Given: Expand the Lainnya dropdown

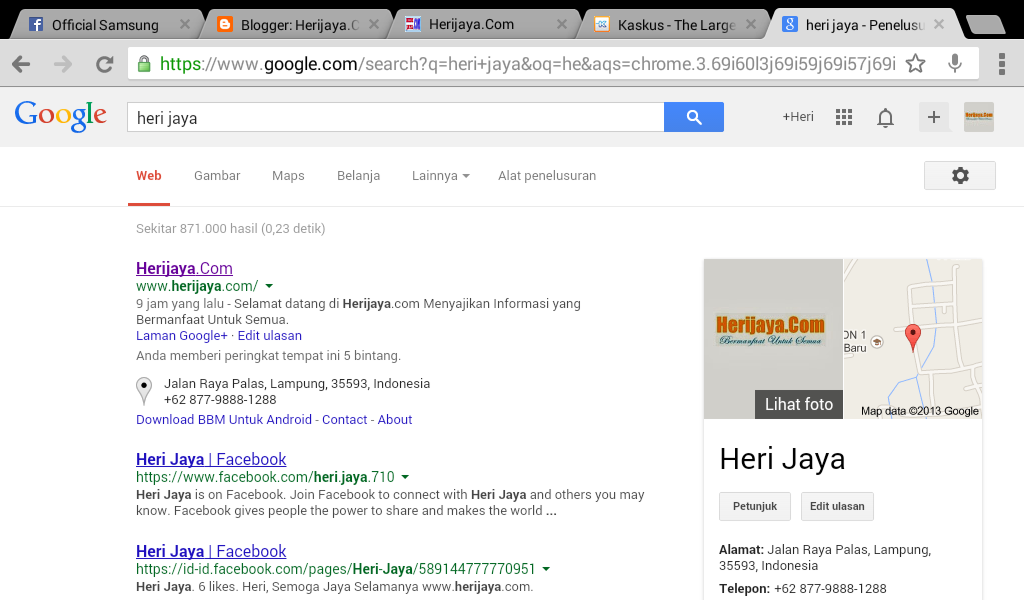Looking at the screenshot, I should click(440, 176).
